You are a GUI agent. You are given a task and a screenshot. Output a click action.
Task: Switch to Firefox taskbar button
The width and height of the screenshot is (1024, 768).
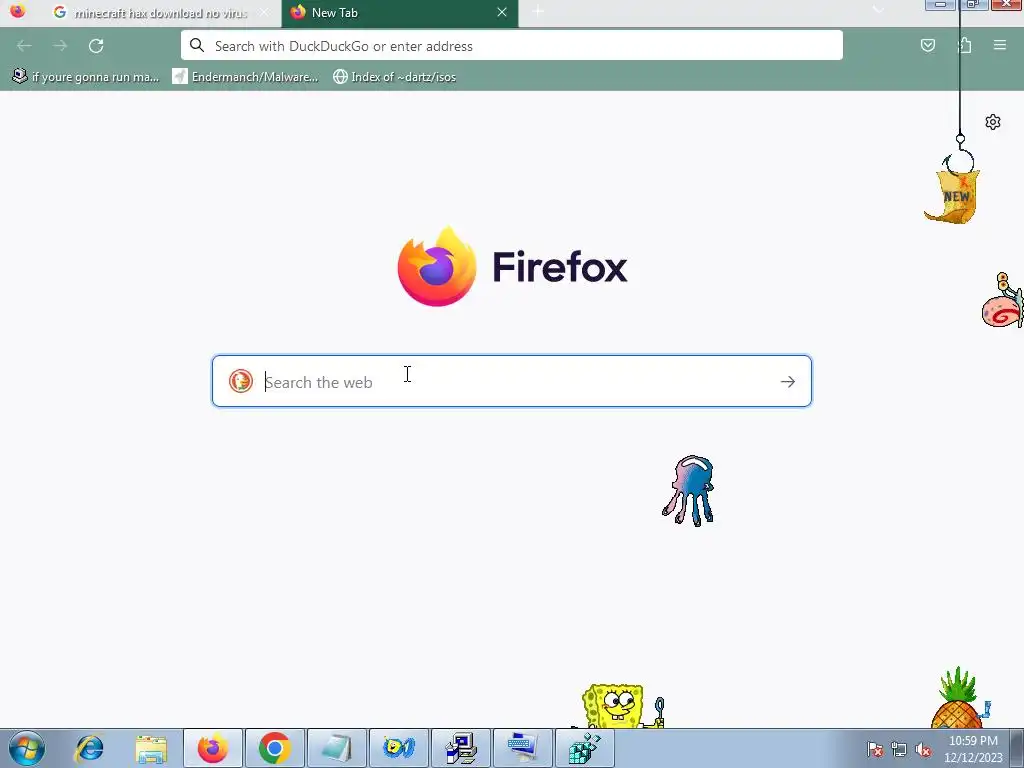(x=213, y=748)
